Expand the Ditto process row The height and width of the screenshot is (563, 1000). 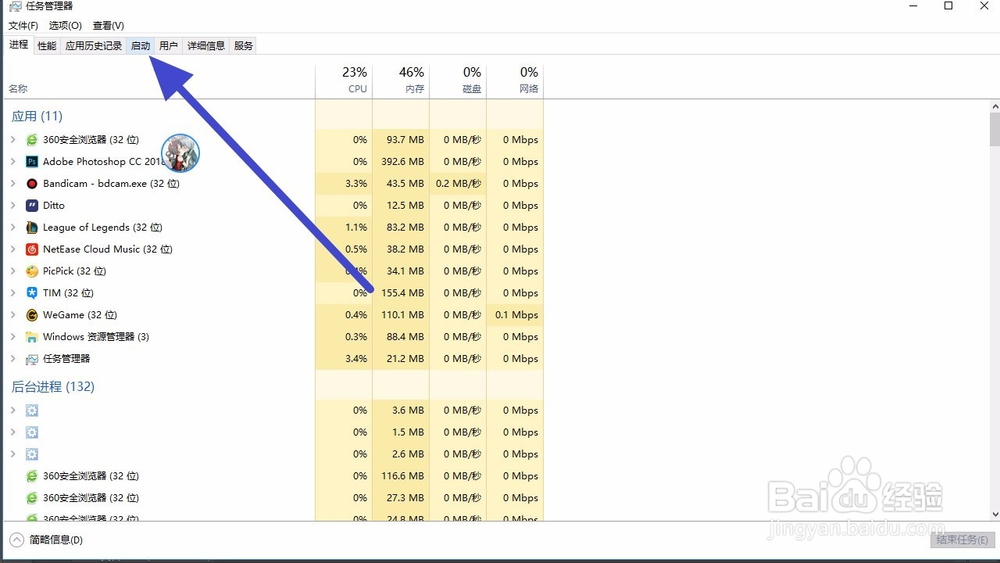(13, 205)
